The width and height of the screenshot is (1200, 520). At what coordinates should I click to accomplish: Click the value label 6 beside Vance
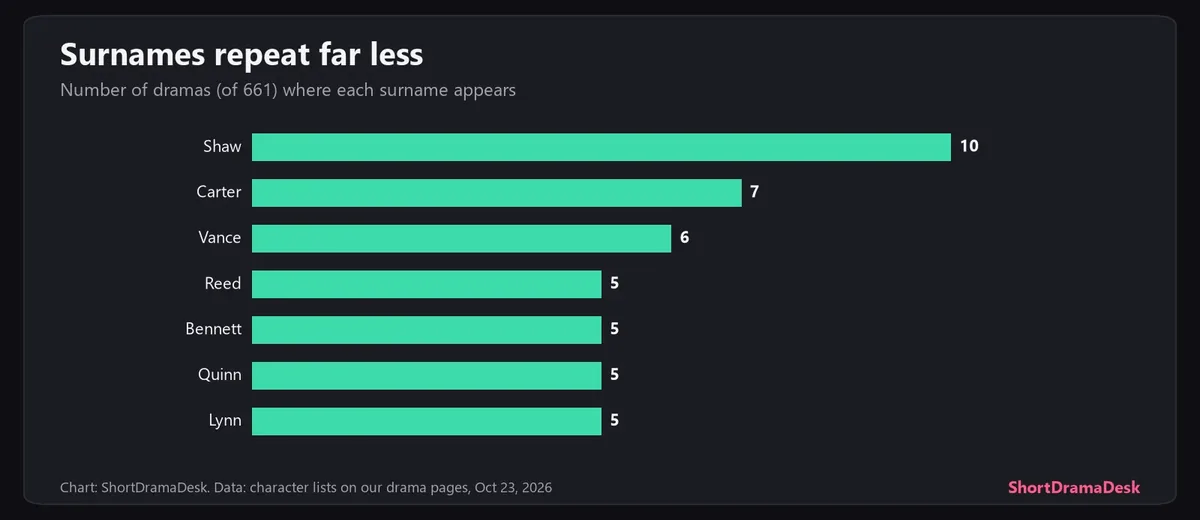click(x=685, y=238)
